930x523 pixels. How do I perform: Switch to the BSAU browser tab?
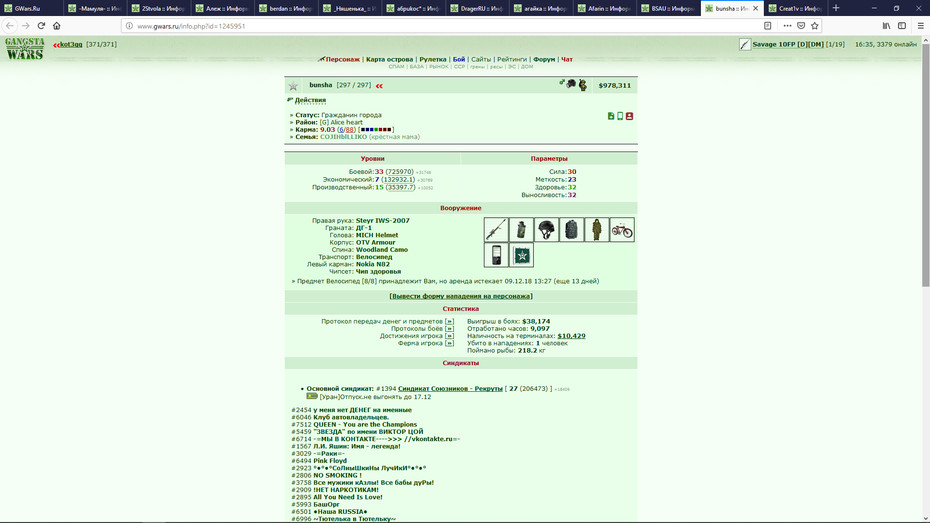(668, 8)
